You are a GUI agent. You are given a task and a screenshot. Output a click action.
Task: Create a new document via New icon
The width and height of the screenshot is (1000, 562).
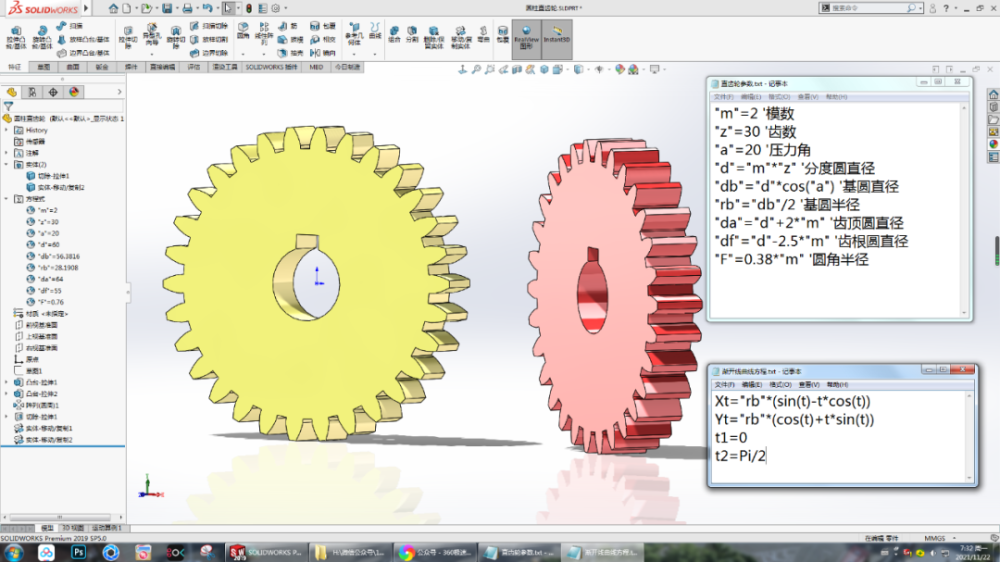[x=127, y=8]
